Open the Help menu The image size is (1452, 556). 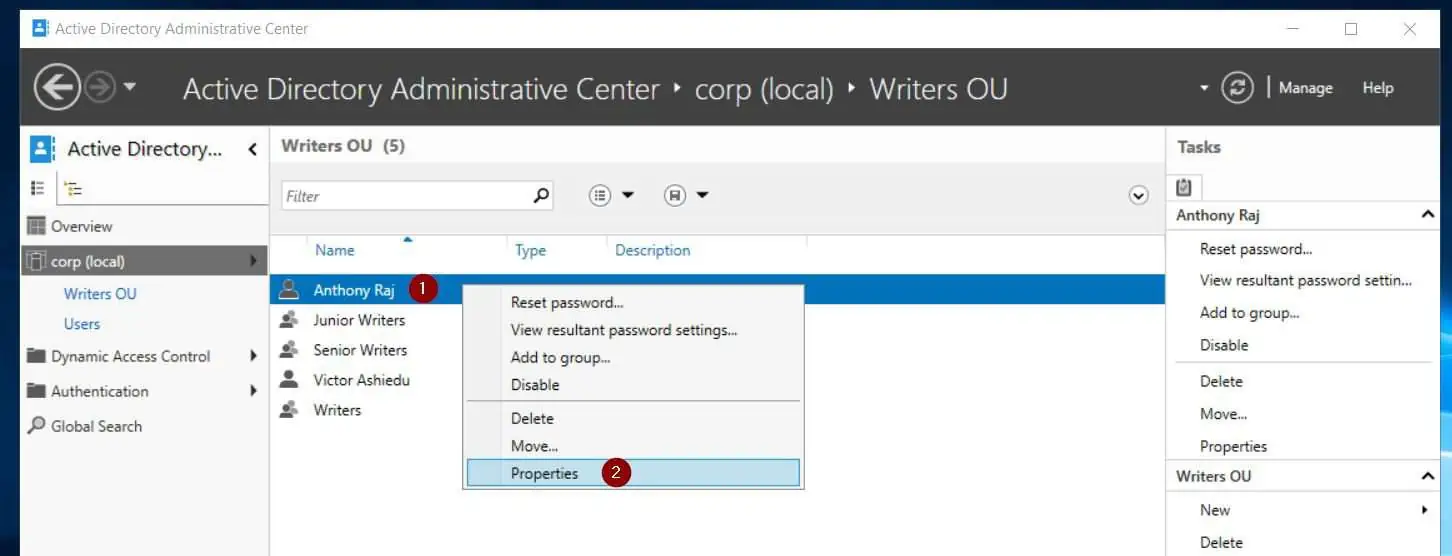click(1378, 88)
